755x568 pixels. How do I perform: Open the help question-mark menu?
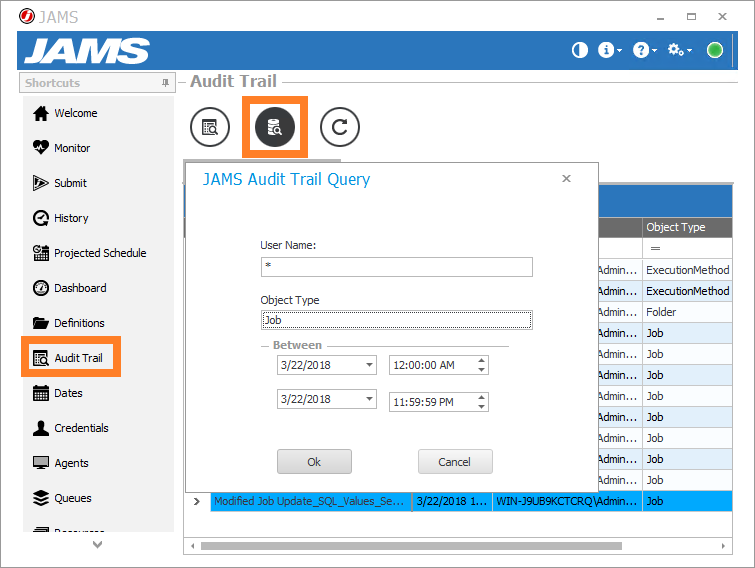(x=644, y=50)
